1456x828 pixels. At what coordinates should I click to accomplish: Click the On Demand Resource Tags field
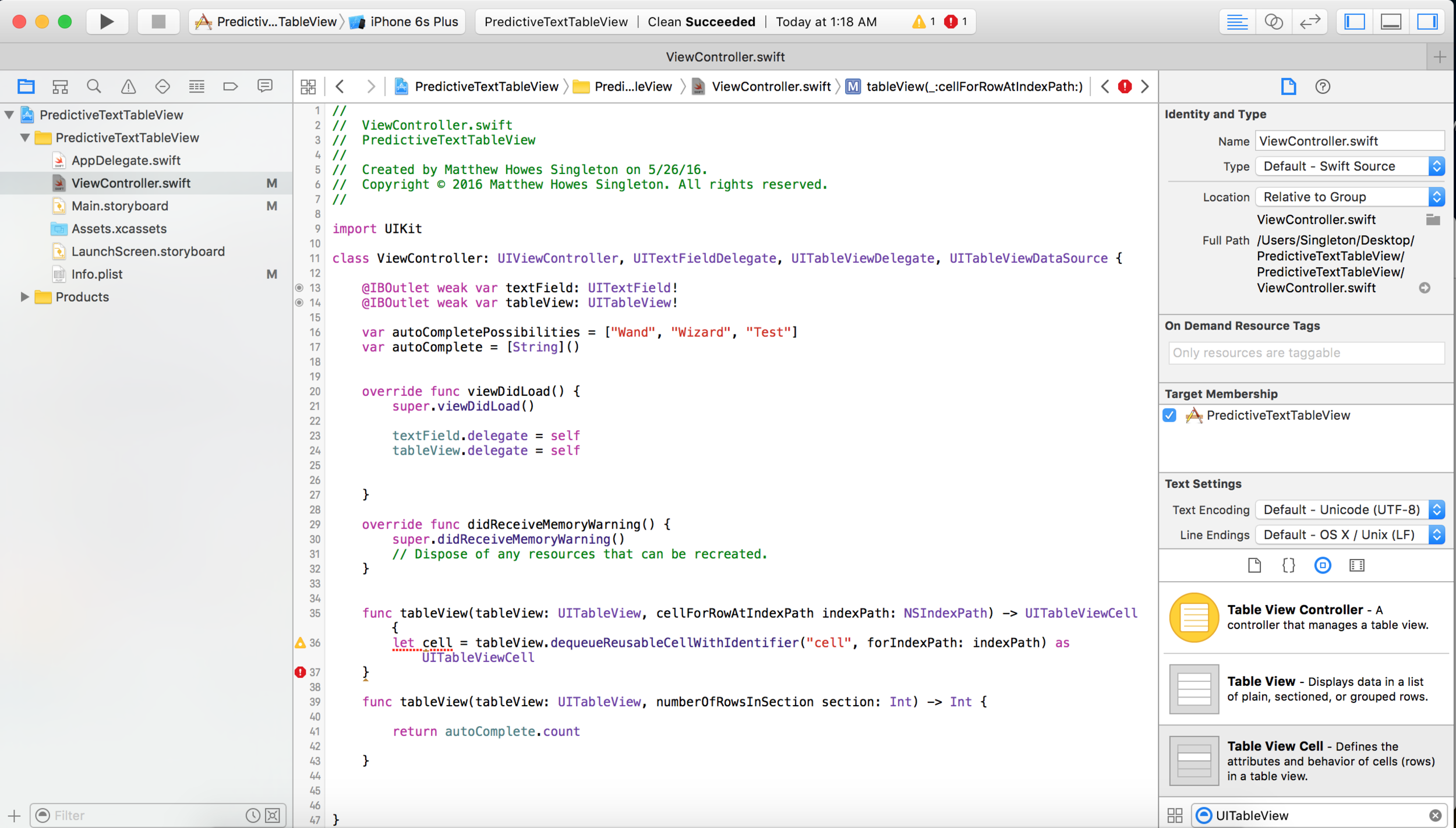1306,353
